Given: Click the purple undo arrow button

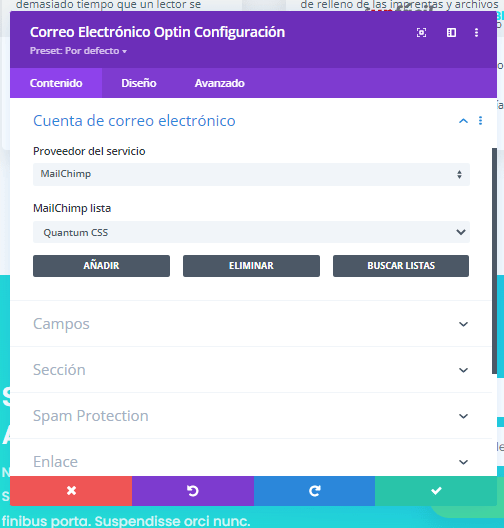Looking at the screenshot, I should [x=193, y=491].
